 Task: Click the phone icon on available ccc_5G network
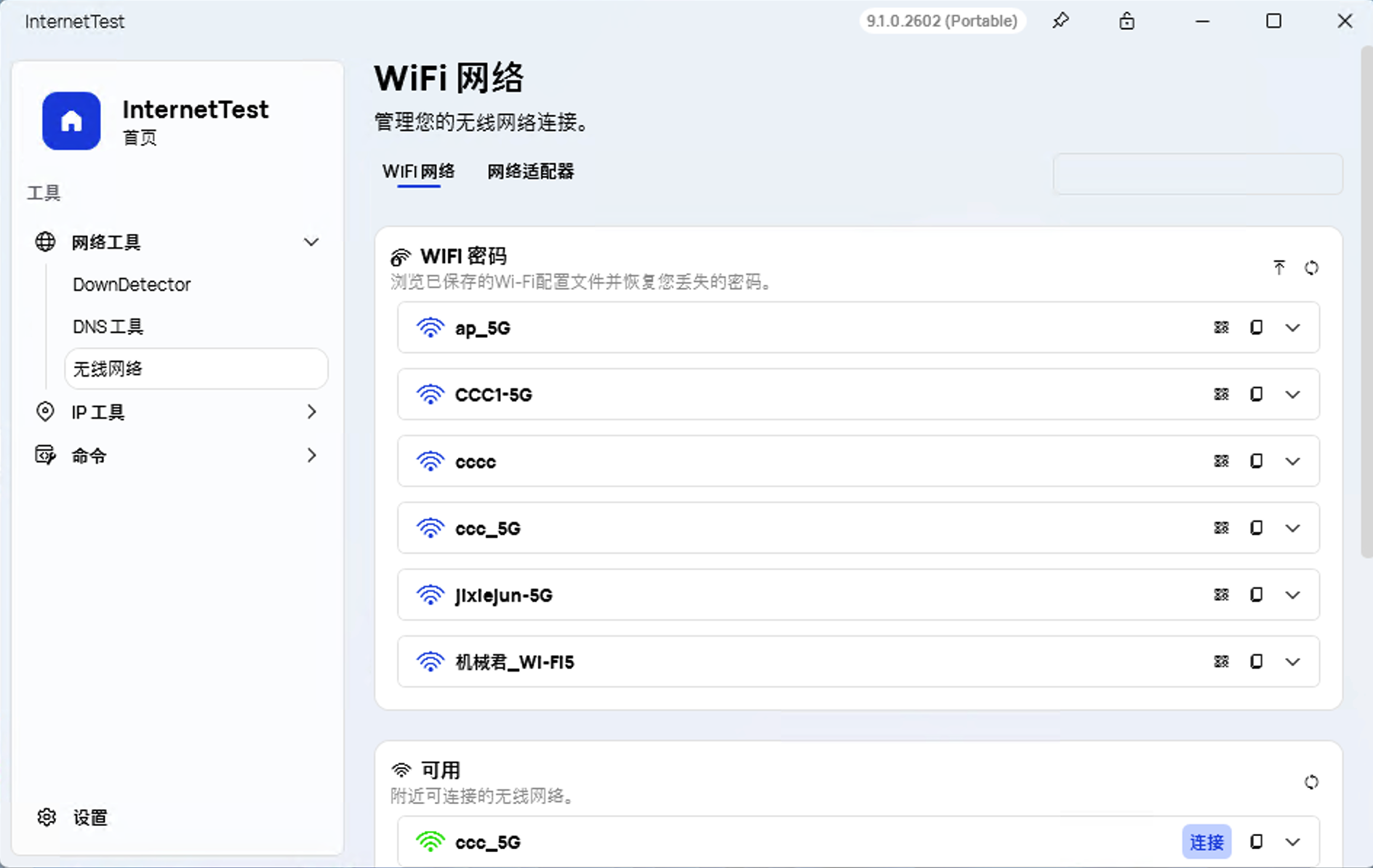coord(1257,841)
